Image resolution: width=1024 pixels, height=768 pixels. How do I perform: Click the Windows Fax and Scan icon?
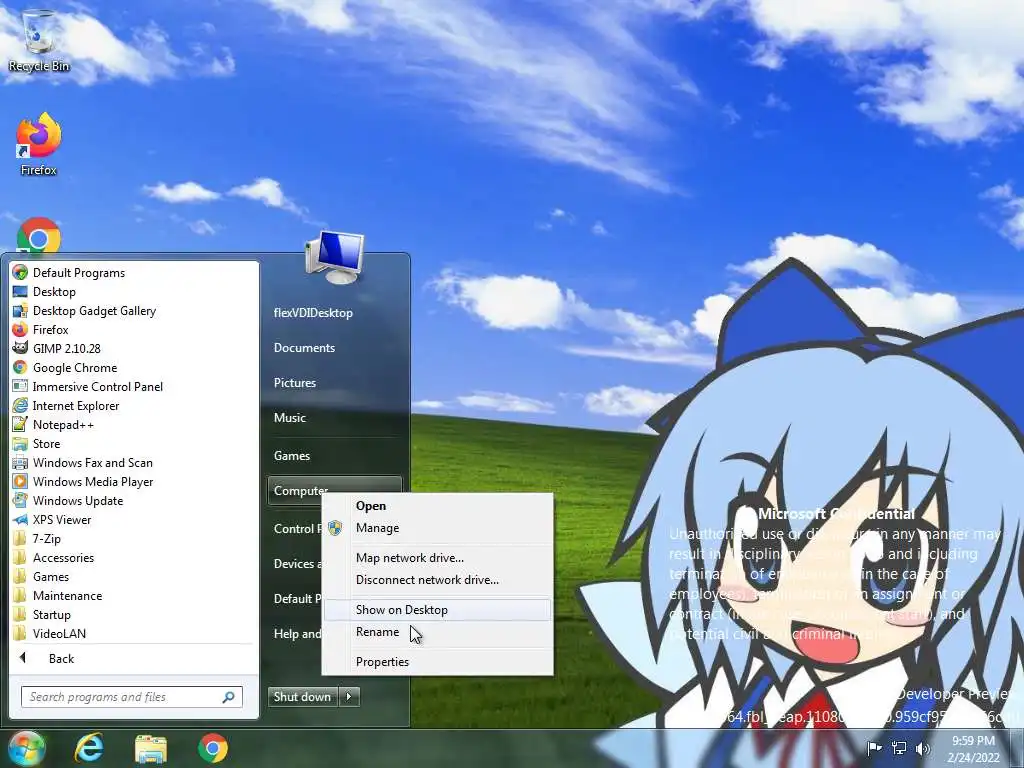coord(20,462)
